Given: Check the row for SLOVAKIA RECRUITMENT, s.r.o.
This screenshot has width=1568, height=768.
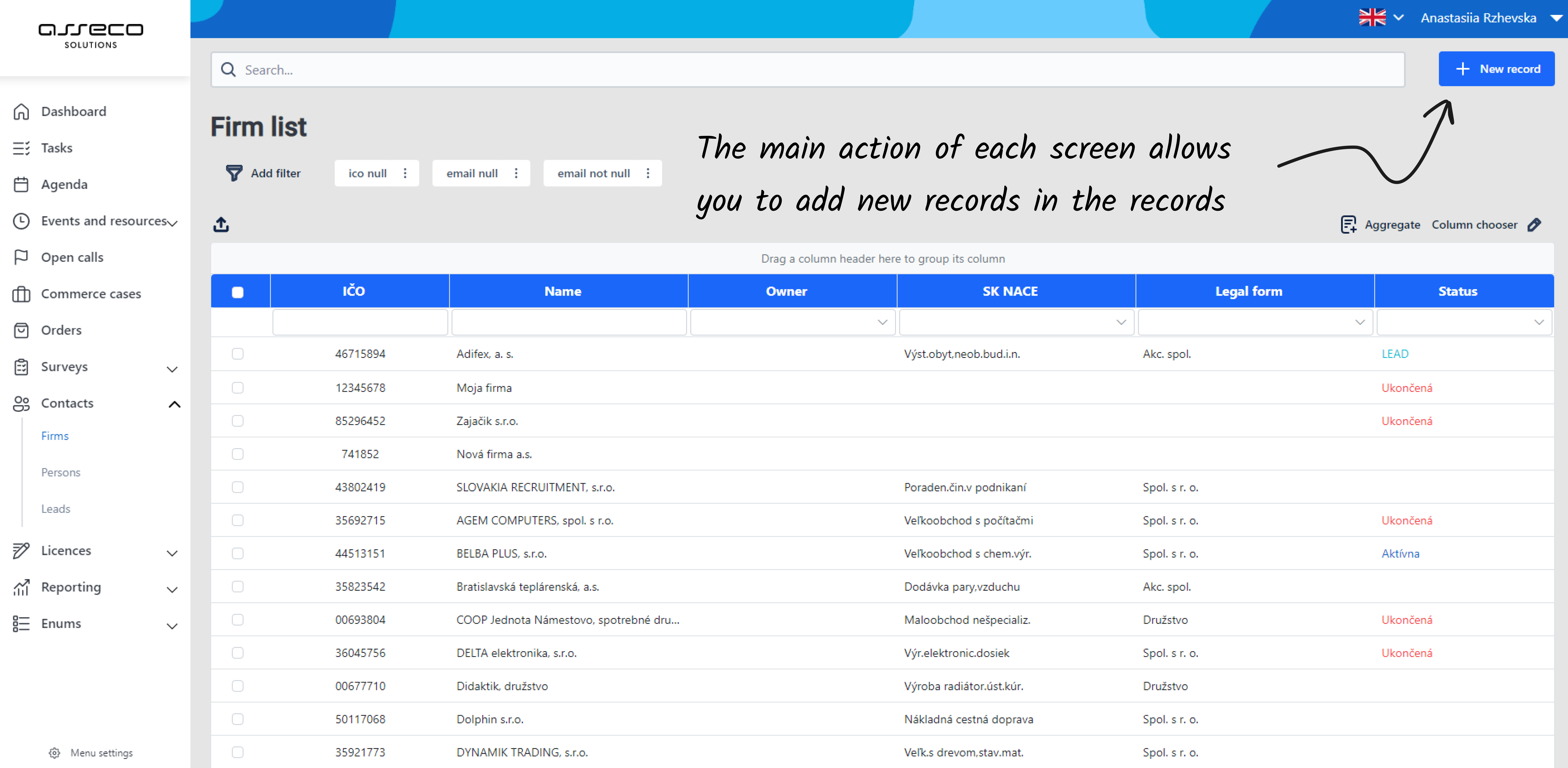Looking at the screenshot, I should [x=237, y=487].
